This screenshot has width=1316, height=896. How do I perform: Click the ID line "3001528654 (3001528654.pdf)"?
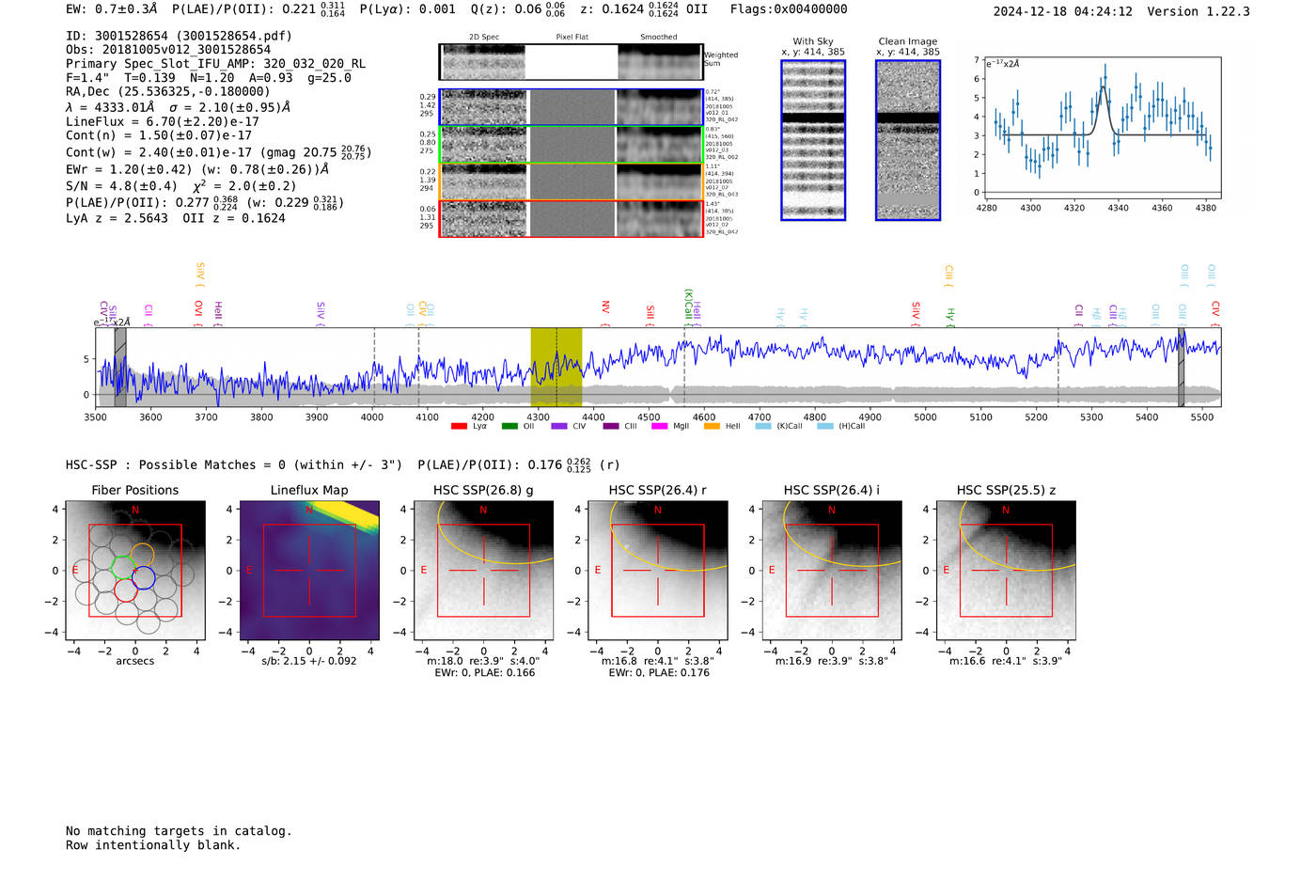pyautogui.click(x=179, y=36)
